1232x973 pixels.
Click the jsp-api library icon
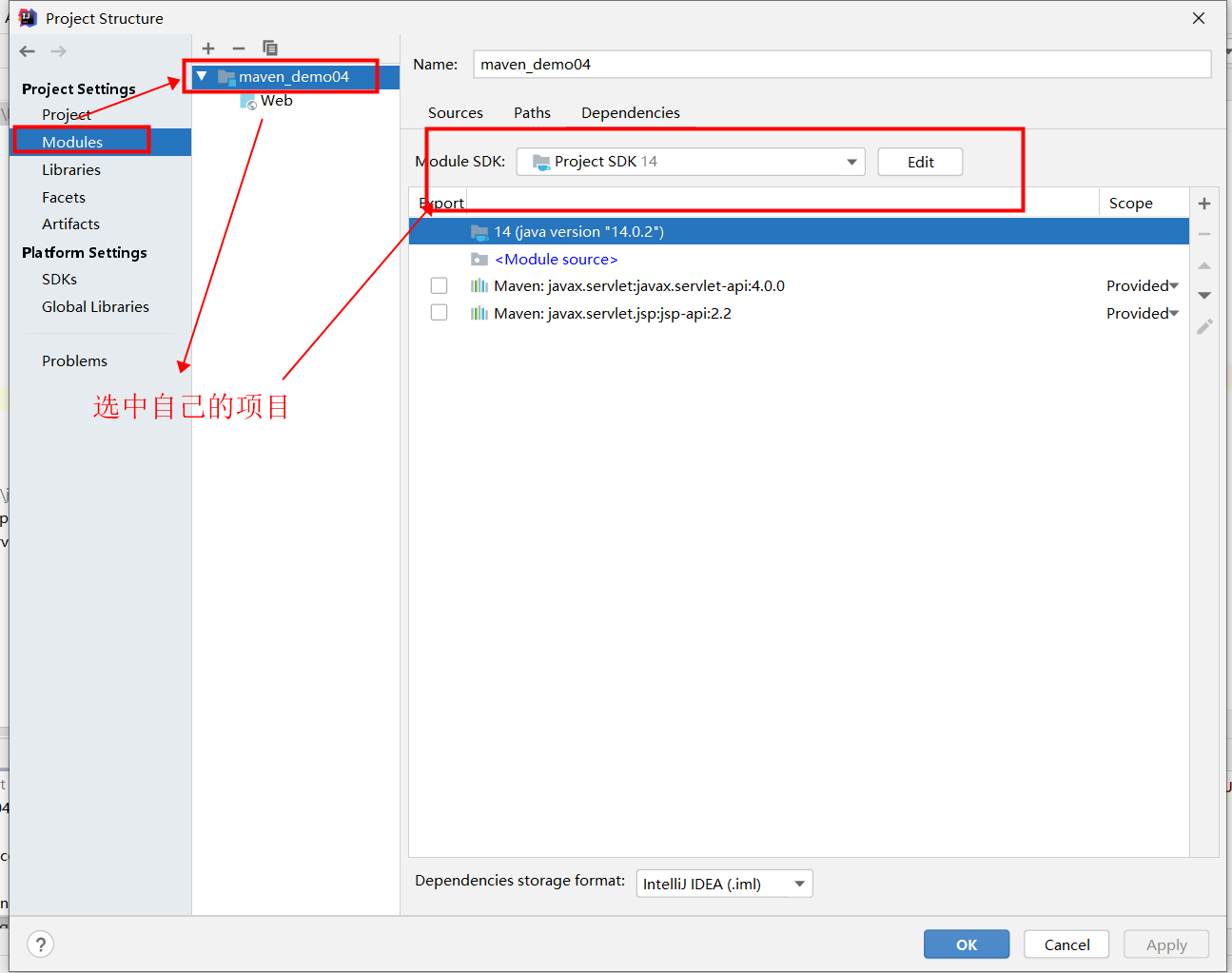point(479,314)
